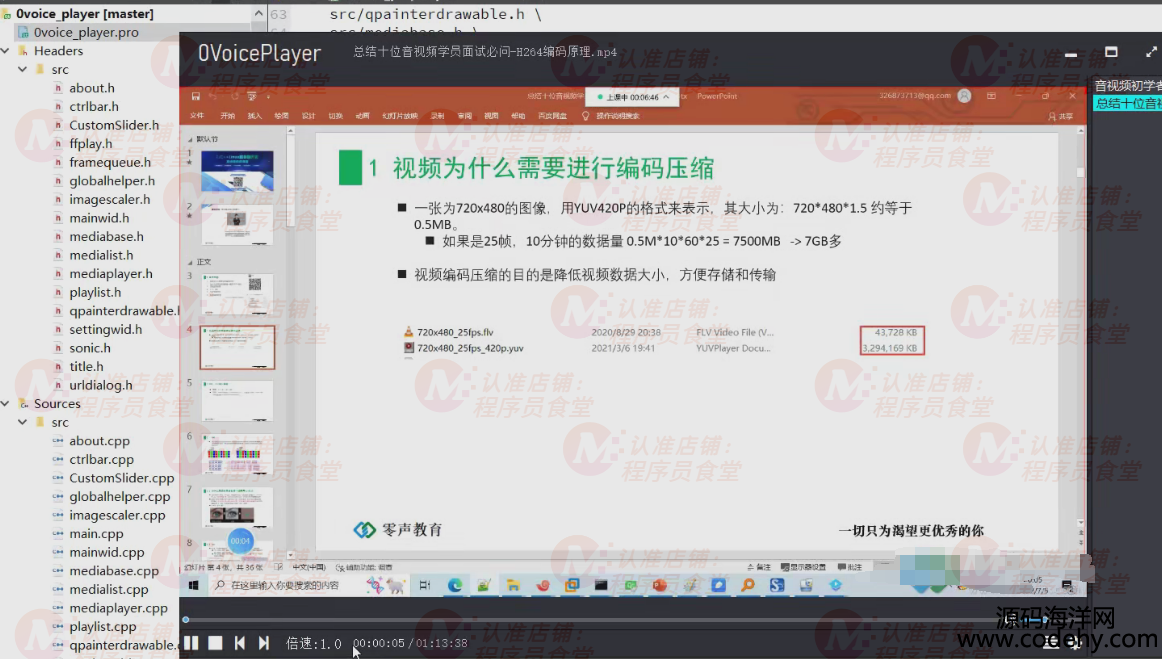Select slide 3 thumbnail in PowerPoint panel
The height and width of the screenshot is (659, 1162).
(237, 294)
